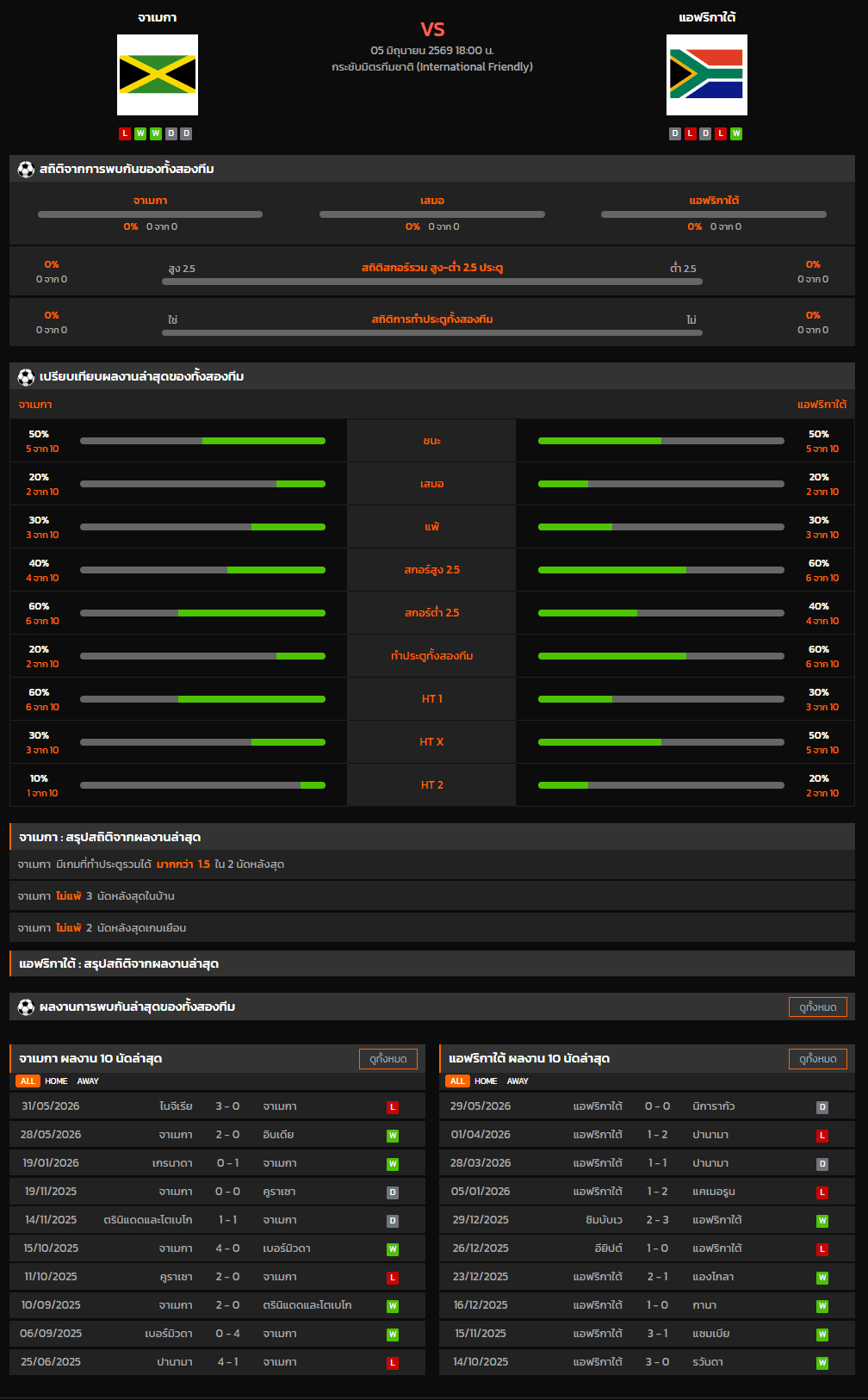Select ALL tab in South Africa results
The width and height of the screenshot is (868, 1400).
click(x=457, y=1081)
